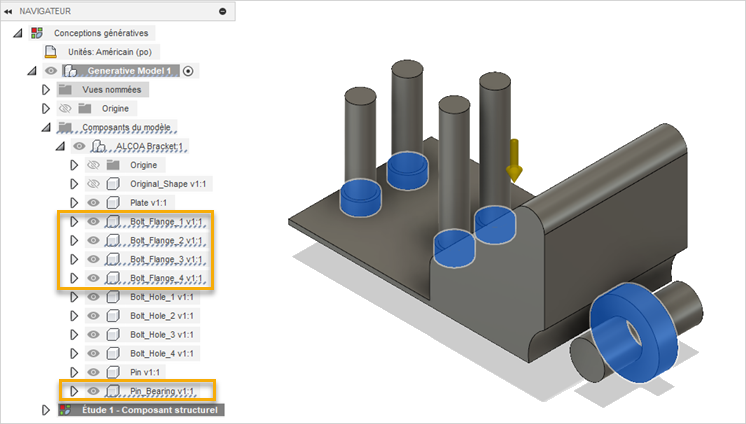Click the Bolt_Hole_2 v1:1 body icon
Viewport: 746px width, 424px height.
click(x=113, y=316)
